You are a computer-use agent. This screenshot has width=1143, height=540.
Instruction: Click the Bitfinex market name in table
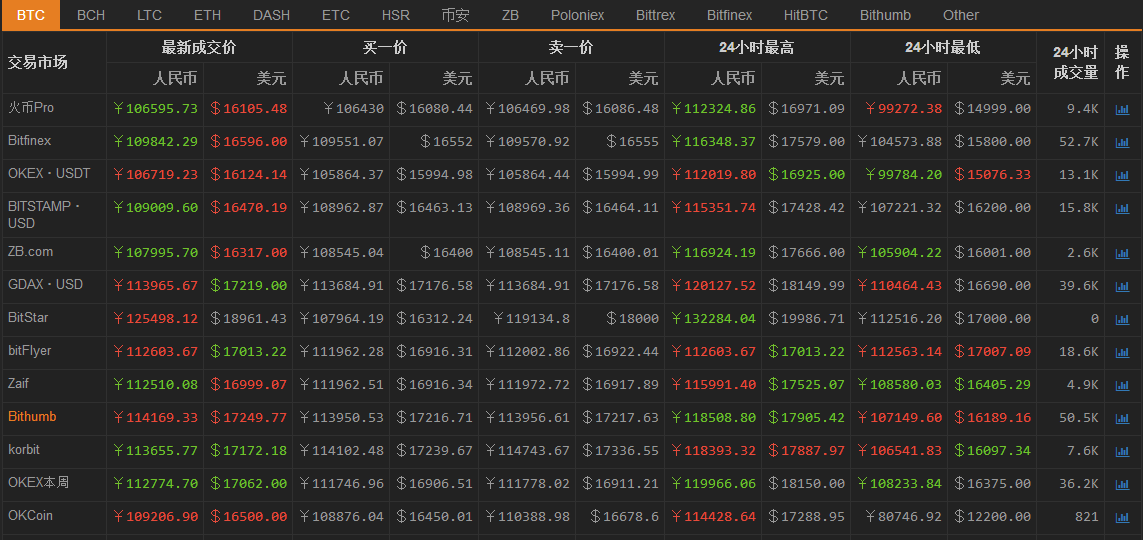[29, 140]
